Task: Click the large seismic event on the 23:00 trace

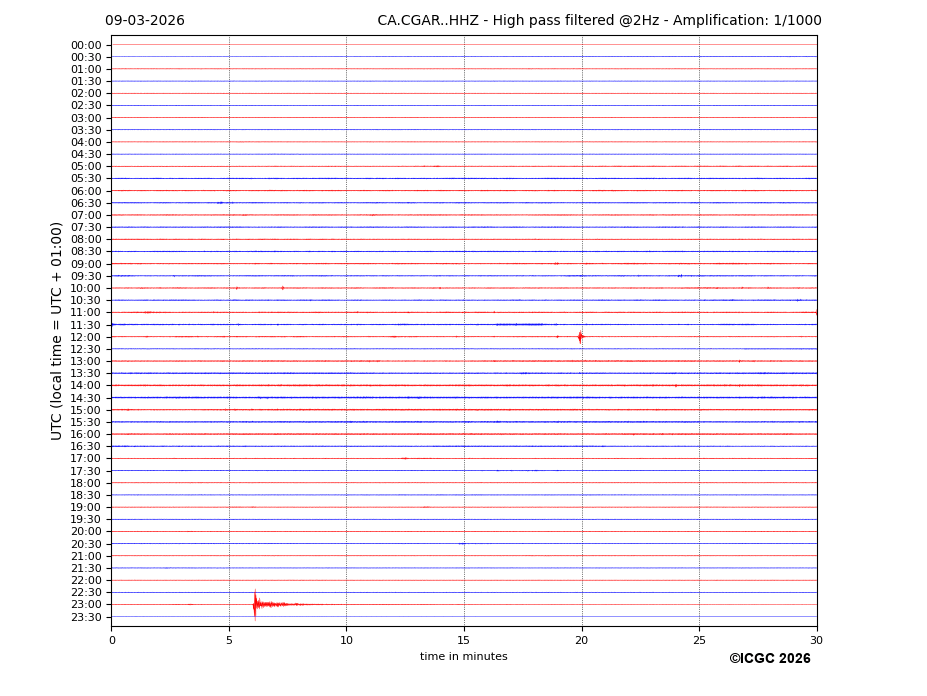Action: 256,604
